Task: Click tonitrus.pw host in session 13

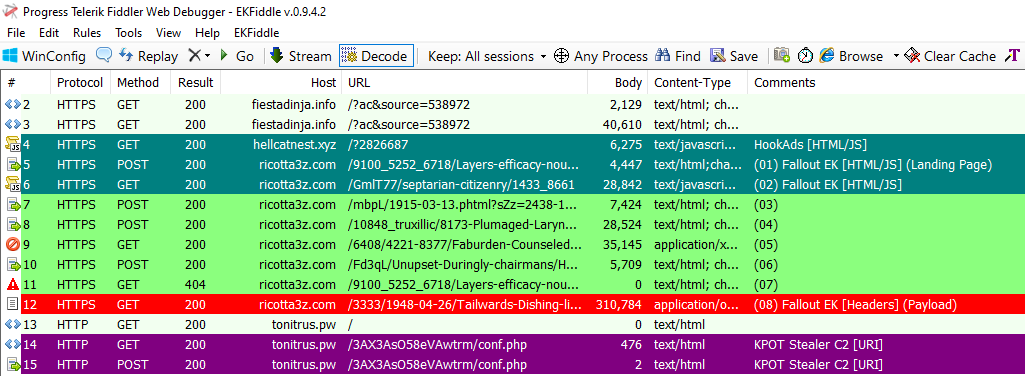Action: (305, 325)
